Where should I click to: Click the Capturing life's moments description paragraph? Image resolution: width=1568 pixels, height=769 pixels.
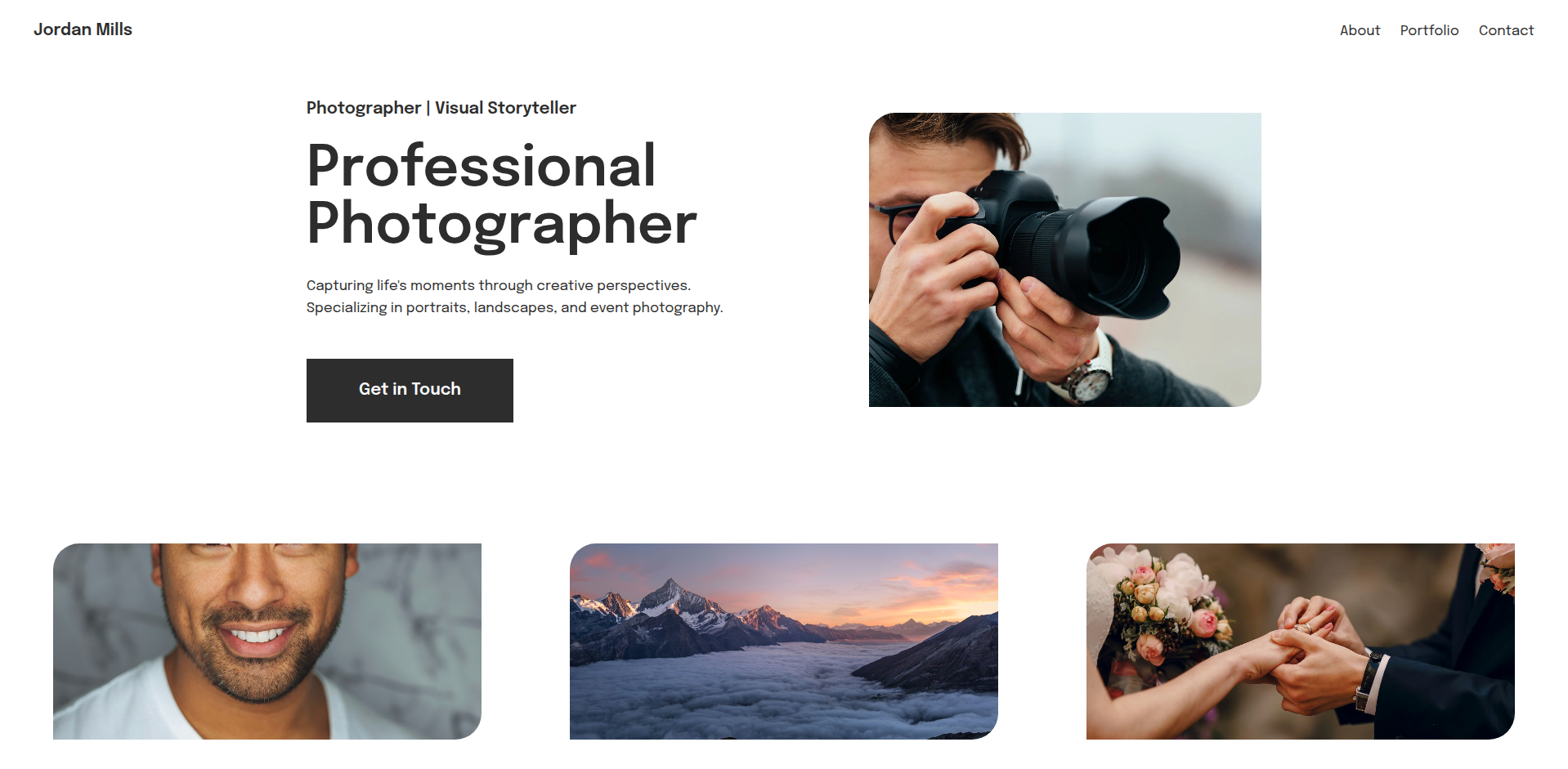pos(515,296)
